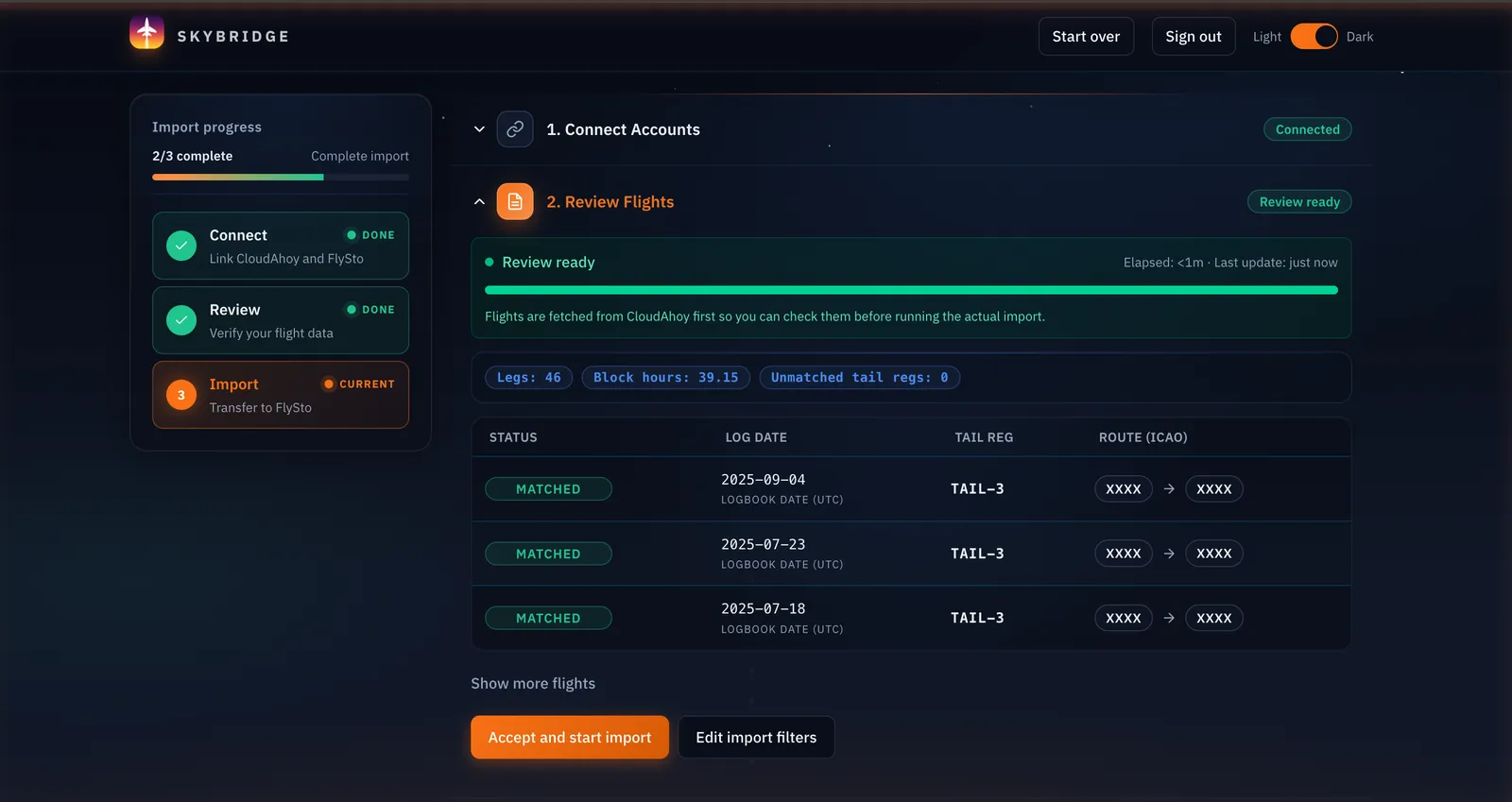Open the Connect step card
Image resolution: width=1512 pixels, height=802 pixels.
[x=281, y=246]
